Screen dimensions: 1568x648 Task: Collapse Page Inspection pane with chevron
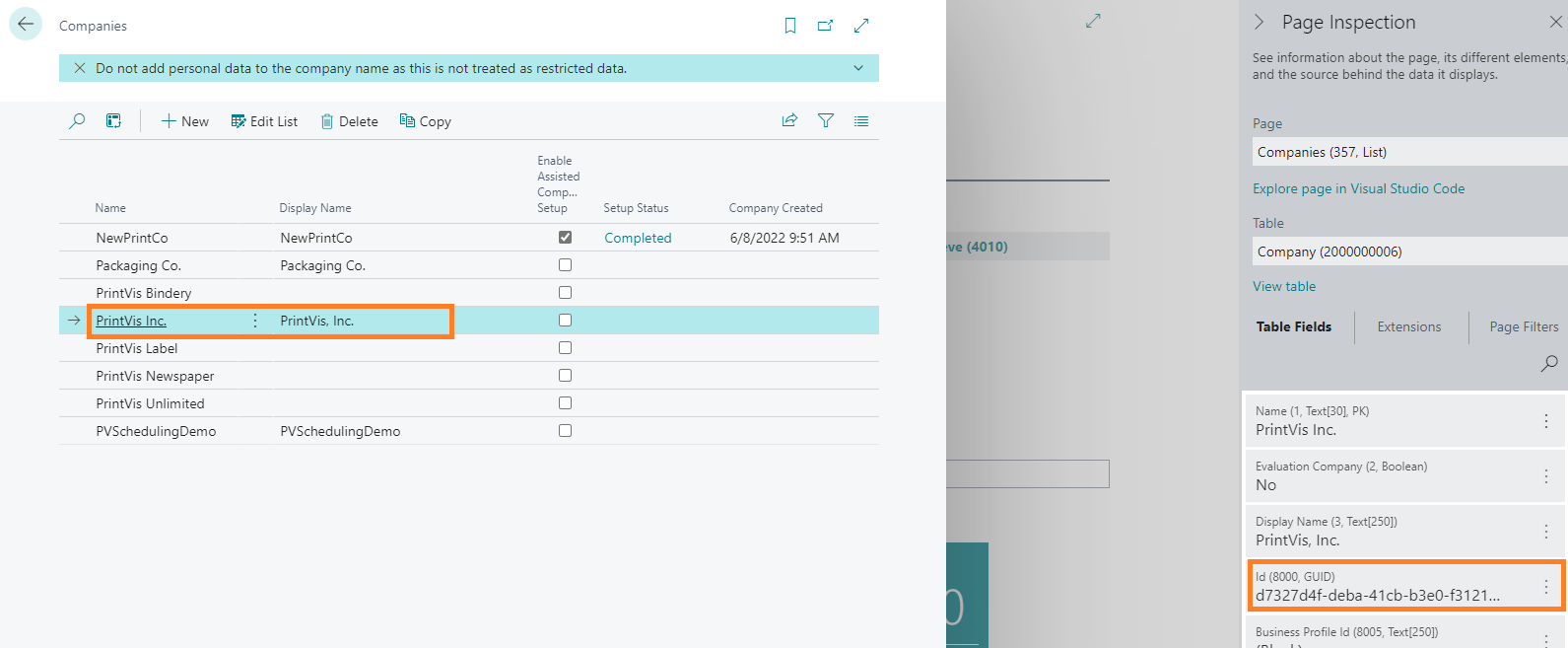1259,22
